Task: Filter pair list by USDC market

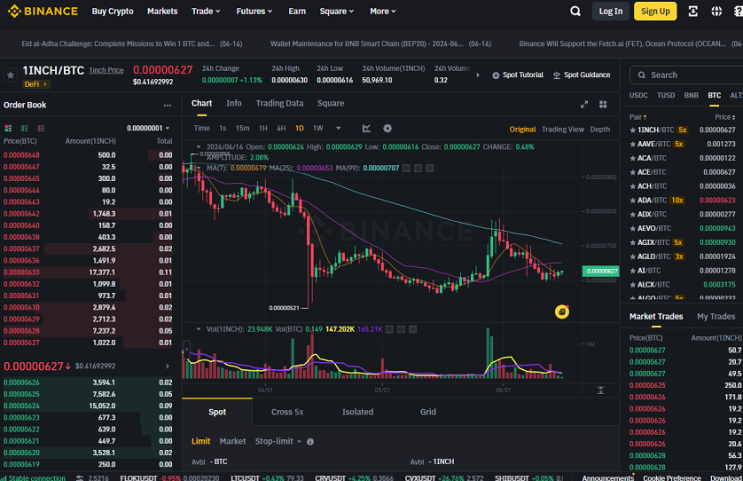Action: pos(638,96)
